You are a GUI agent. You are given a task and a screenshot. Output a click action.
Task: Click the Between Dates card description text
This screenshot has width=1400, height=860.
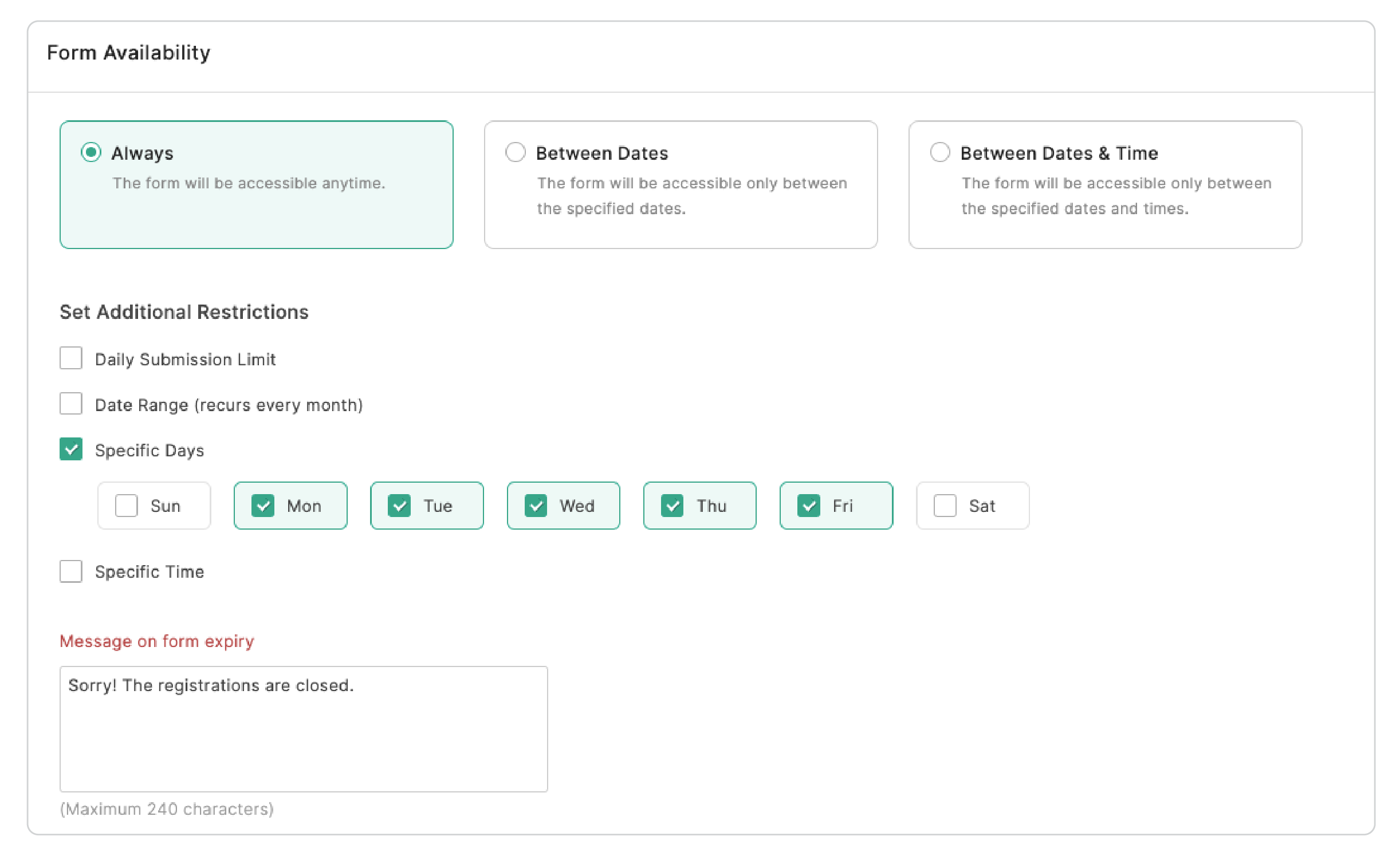pos(691,196)
